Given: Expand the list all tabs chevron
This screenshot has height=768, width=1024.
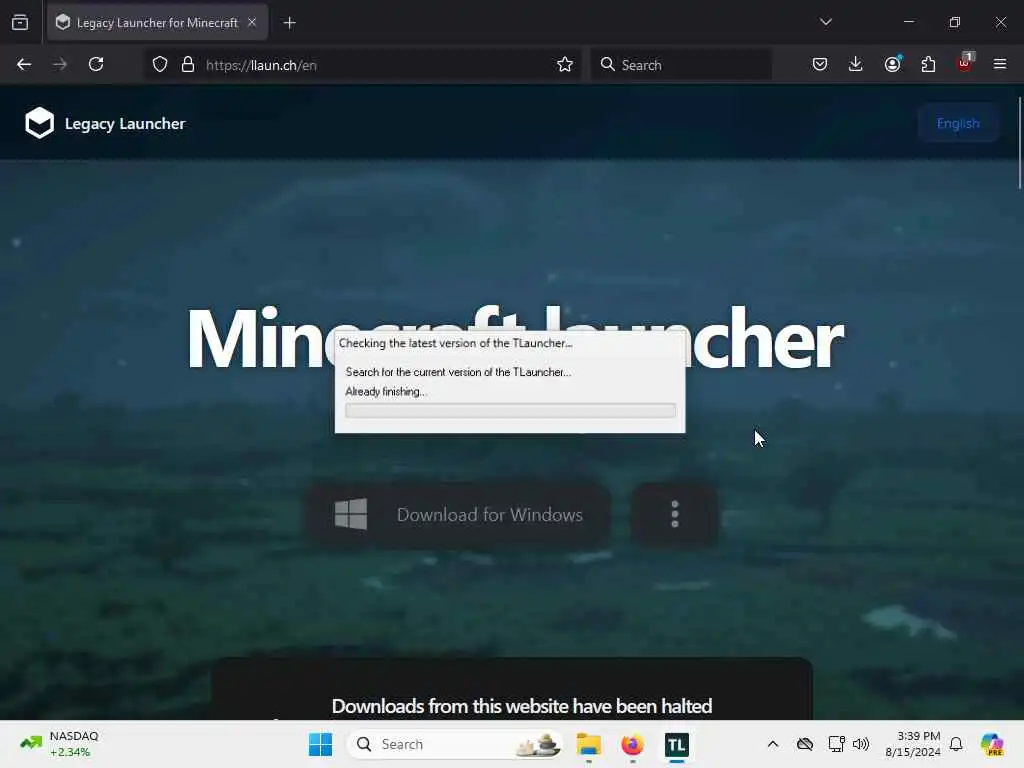Looking at the screenshot, I should tap(825, 22).
